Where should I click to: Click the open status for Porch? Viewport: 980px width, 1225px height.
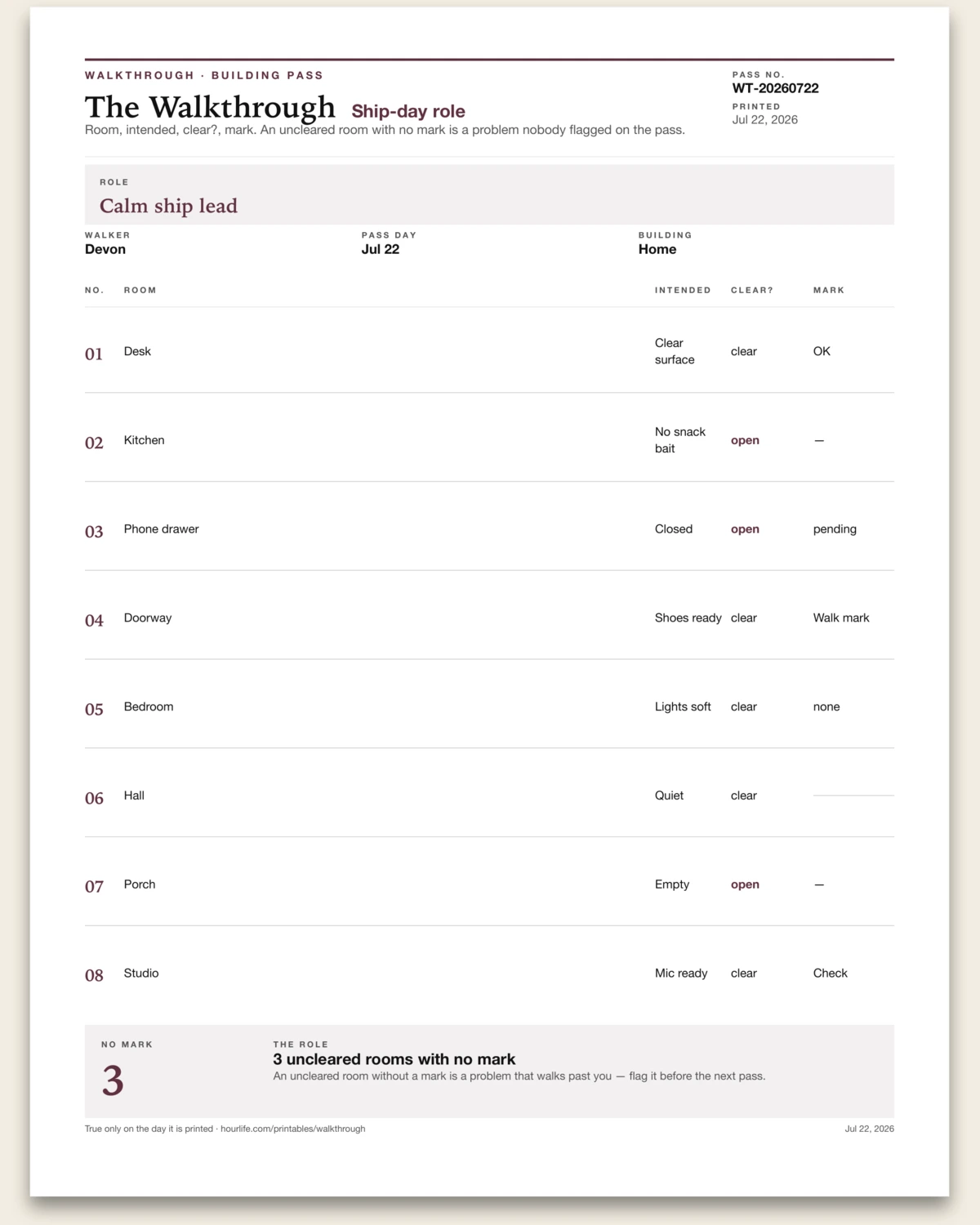coord(745,884)
